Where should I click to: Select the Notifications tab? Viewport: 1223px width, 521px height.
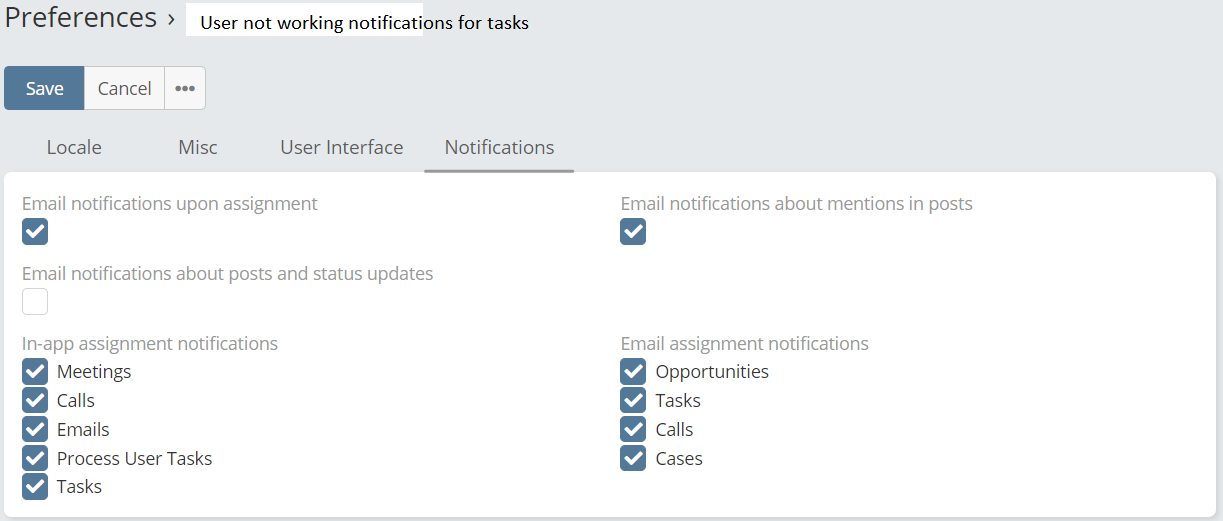click(499, 147)
